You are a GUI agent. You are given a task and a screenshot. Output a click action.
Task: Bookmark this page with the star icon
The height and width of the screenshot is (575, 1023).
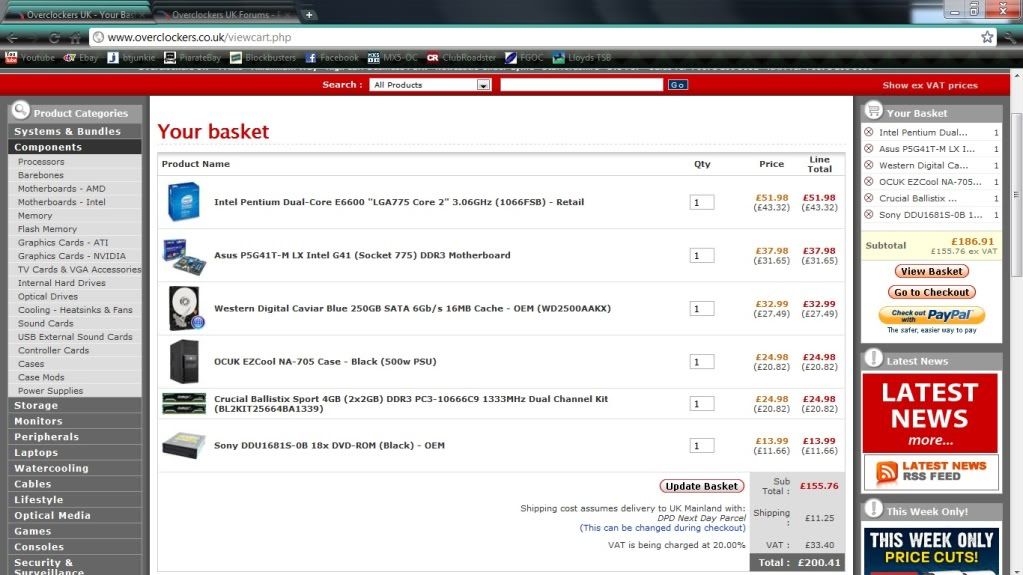click(987, 37)
